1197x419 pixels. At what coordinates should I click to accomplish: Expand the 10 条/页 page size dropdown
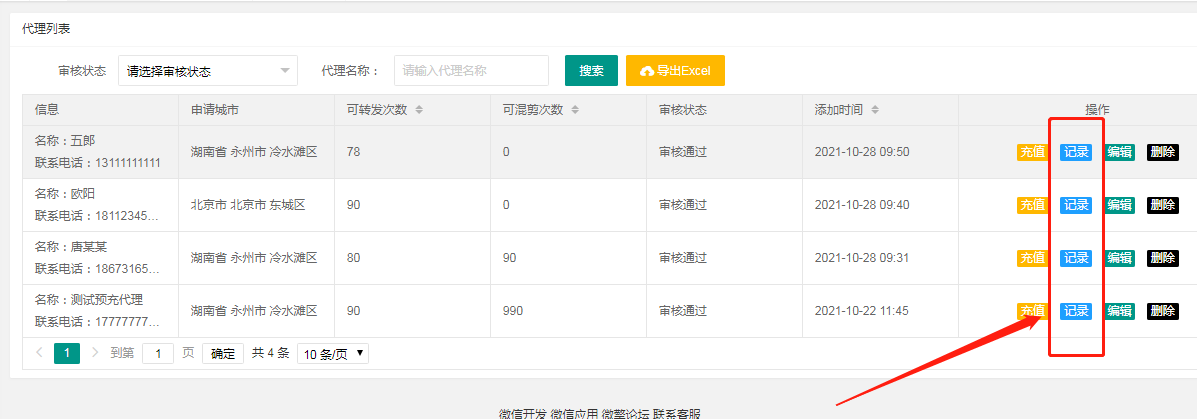tap(332, 353)
